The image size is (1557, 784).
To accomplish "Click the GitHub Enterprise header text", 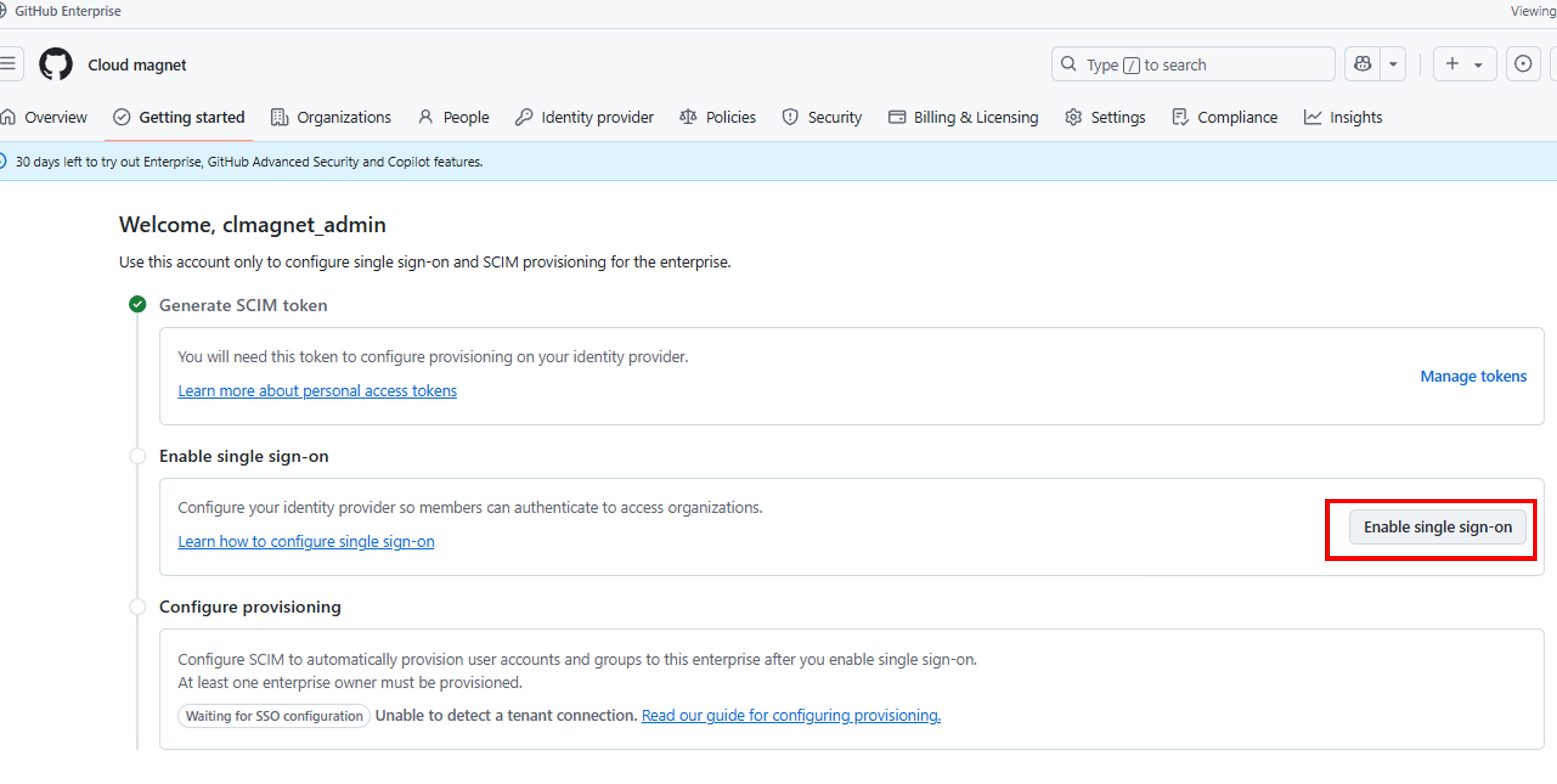I will pyautogui.click(x=68, y=11).
